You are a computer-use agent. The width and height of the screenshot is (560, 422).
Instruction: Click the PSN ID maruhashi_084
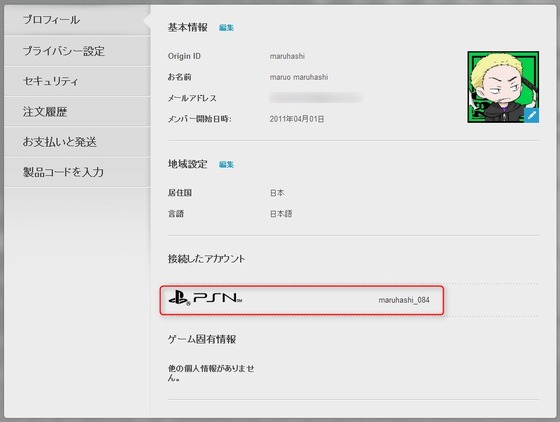(x=404, y=300)
